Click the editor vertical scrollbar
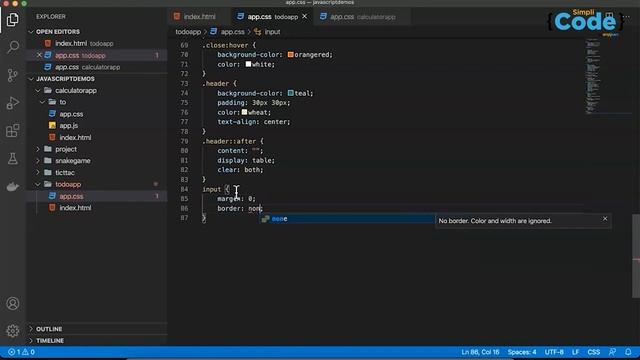The image size is (640, 360). [636, 256]
